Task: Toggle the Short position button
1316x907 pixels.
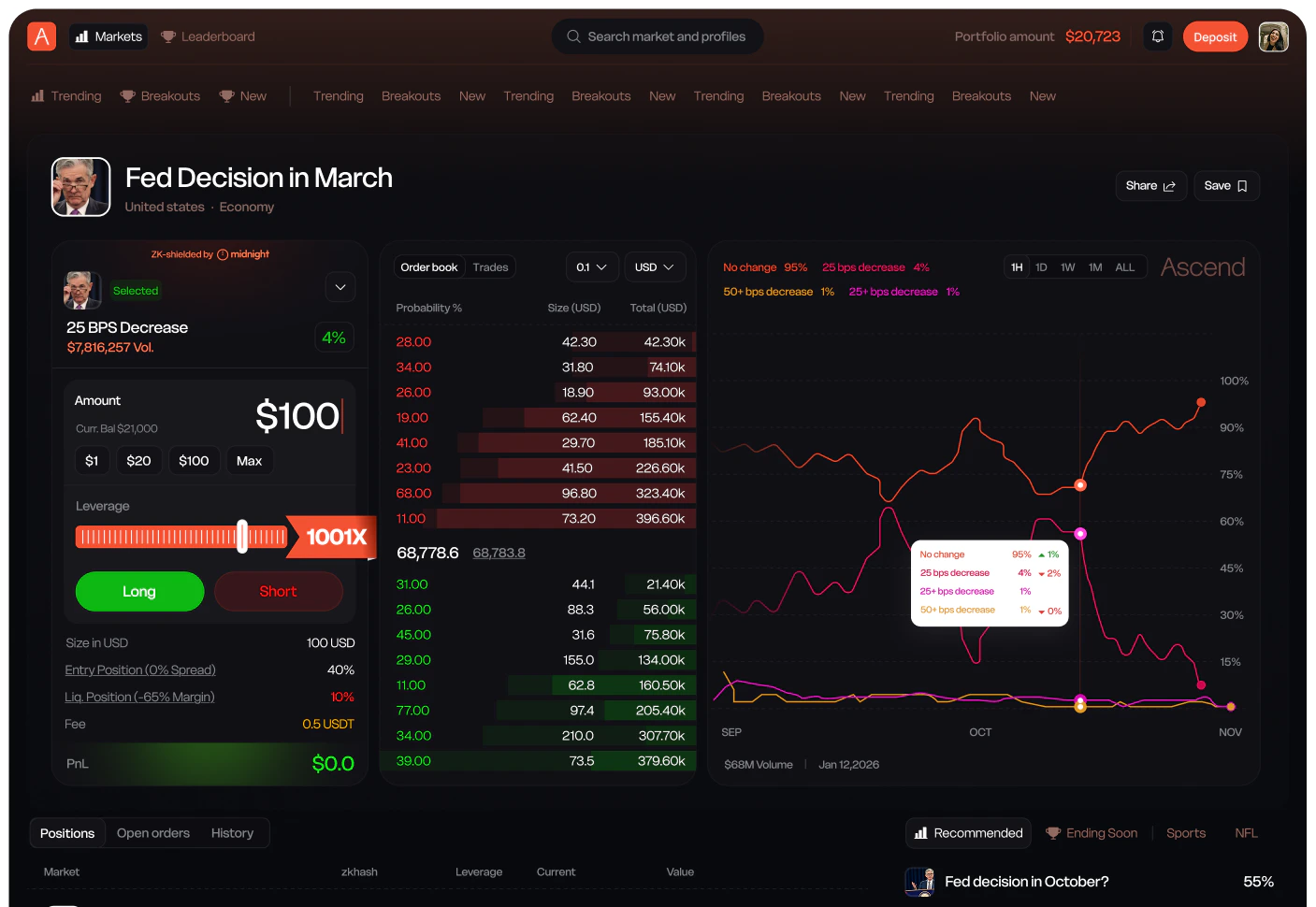Action: 278,591
